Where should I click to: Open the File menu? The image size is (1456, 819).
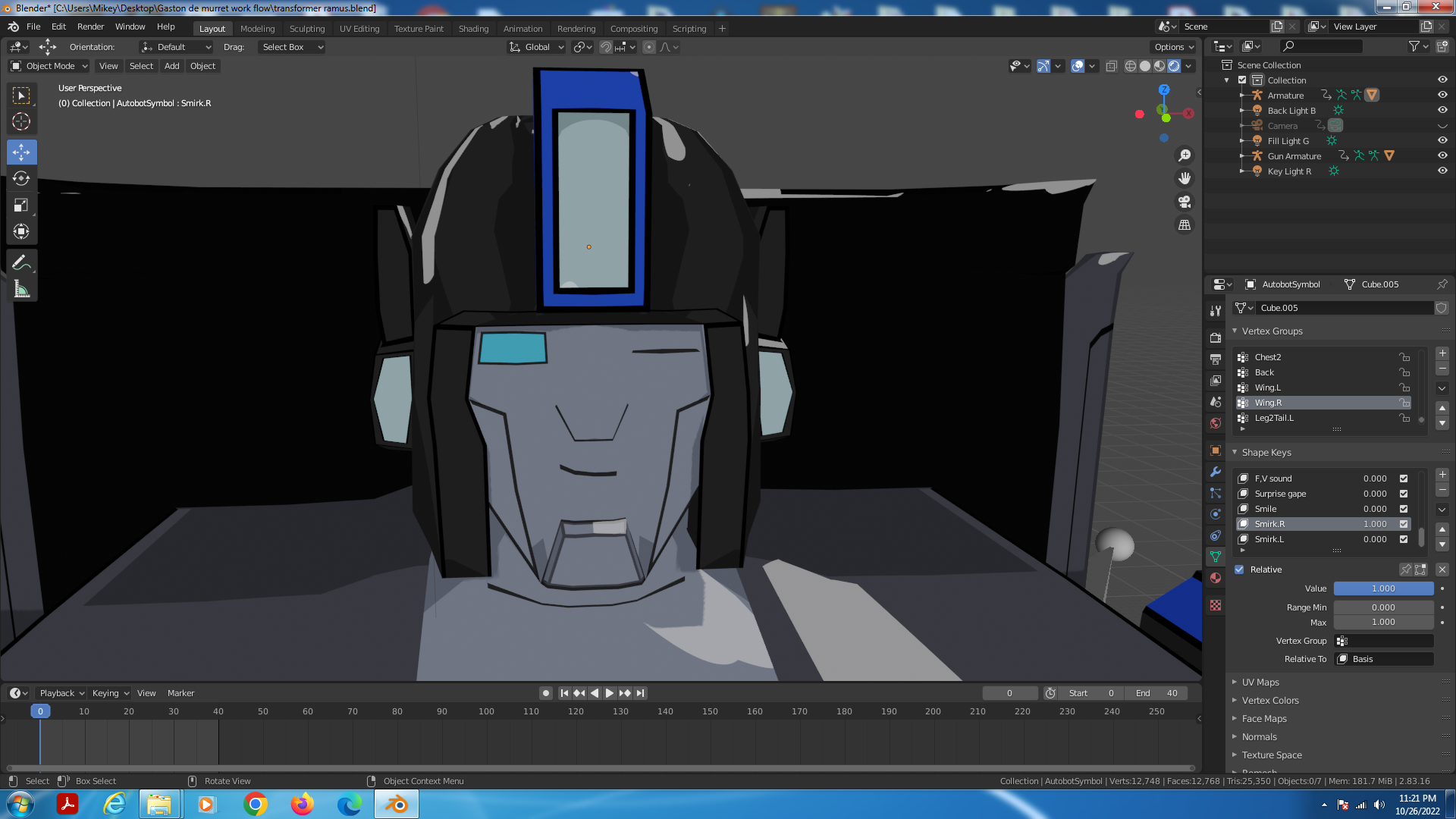pyautogui.click(x=33, y=27)
